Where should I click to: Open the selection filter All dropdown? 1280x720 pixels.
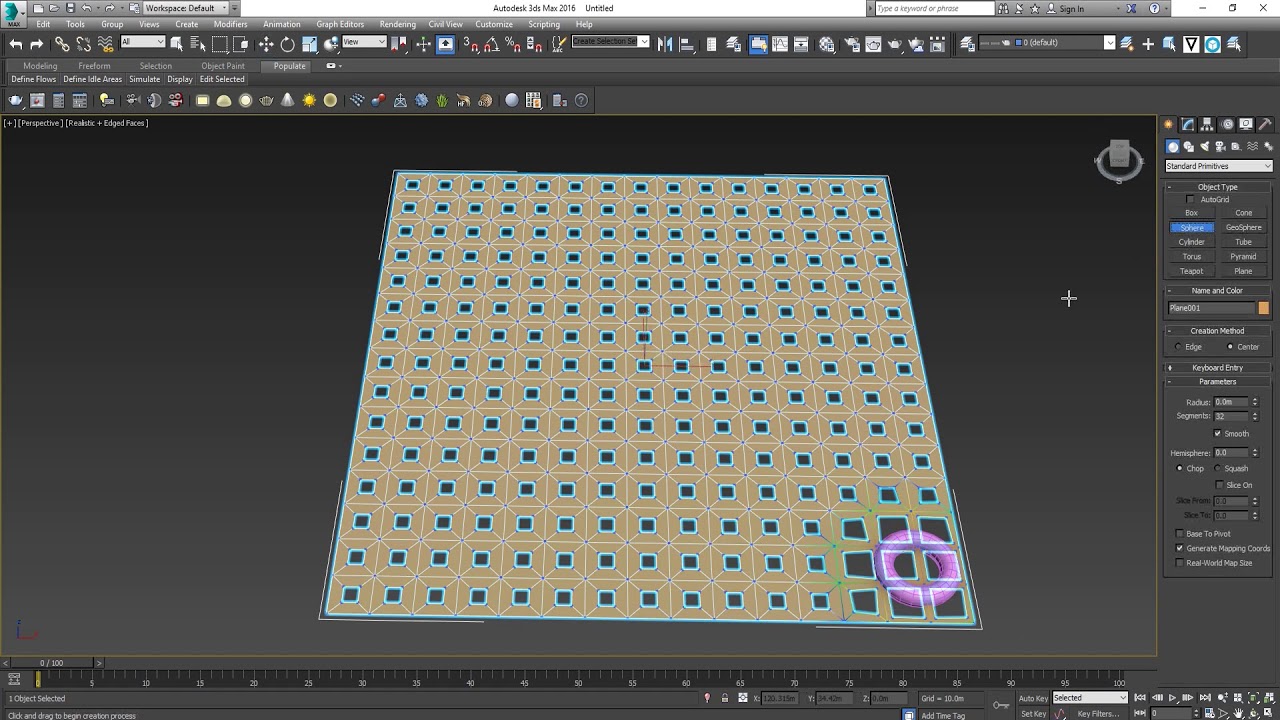[143, 42]
